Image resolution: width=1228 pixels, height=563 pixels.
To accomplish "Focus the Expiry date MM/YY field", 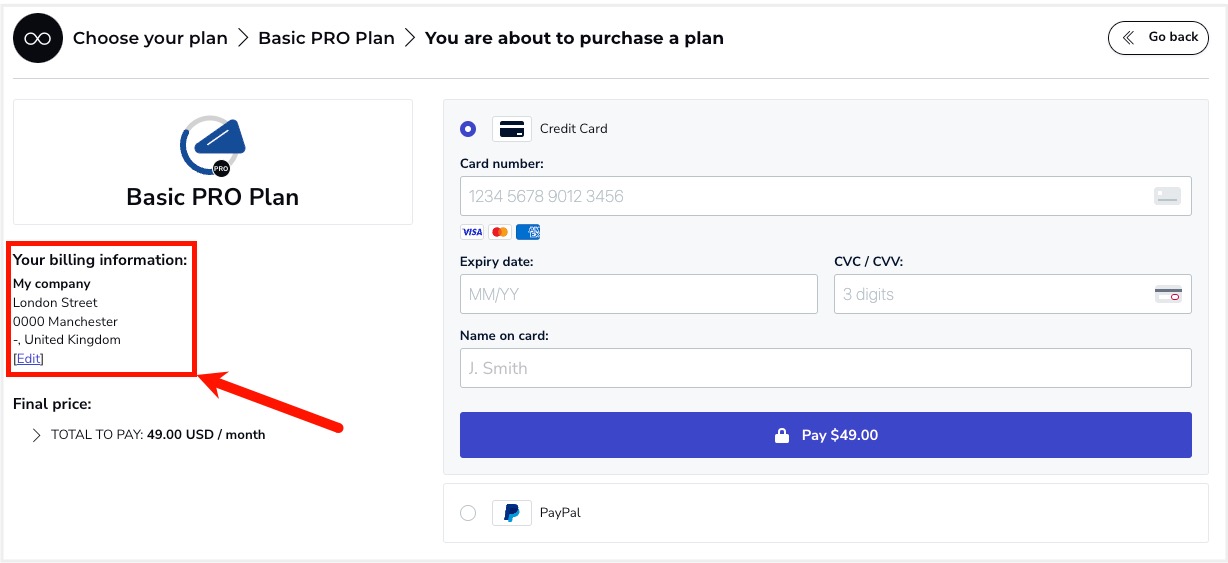I will pyautogui.click(x=639, y=294).
